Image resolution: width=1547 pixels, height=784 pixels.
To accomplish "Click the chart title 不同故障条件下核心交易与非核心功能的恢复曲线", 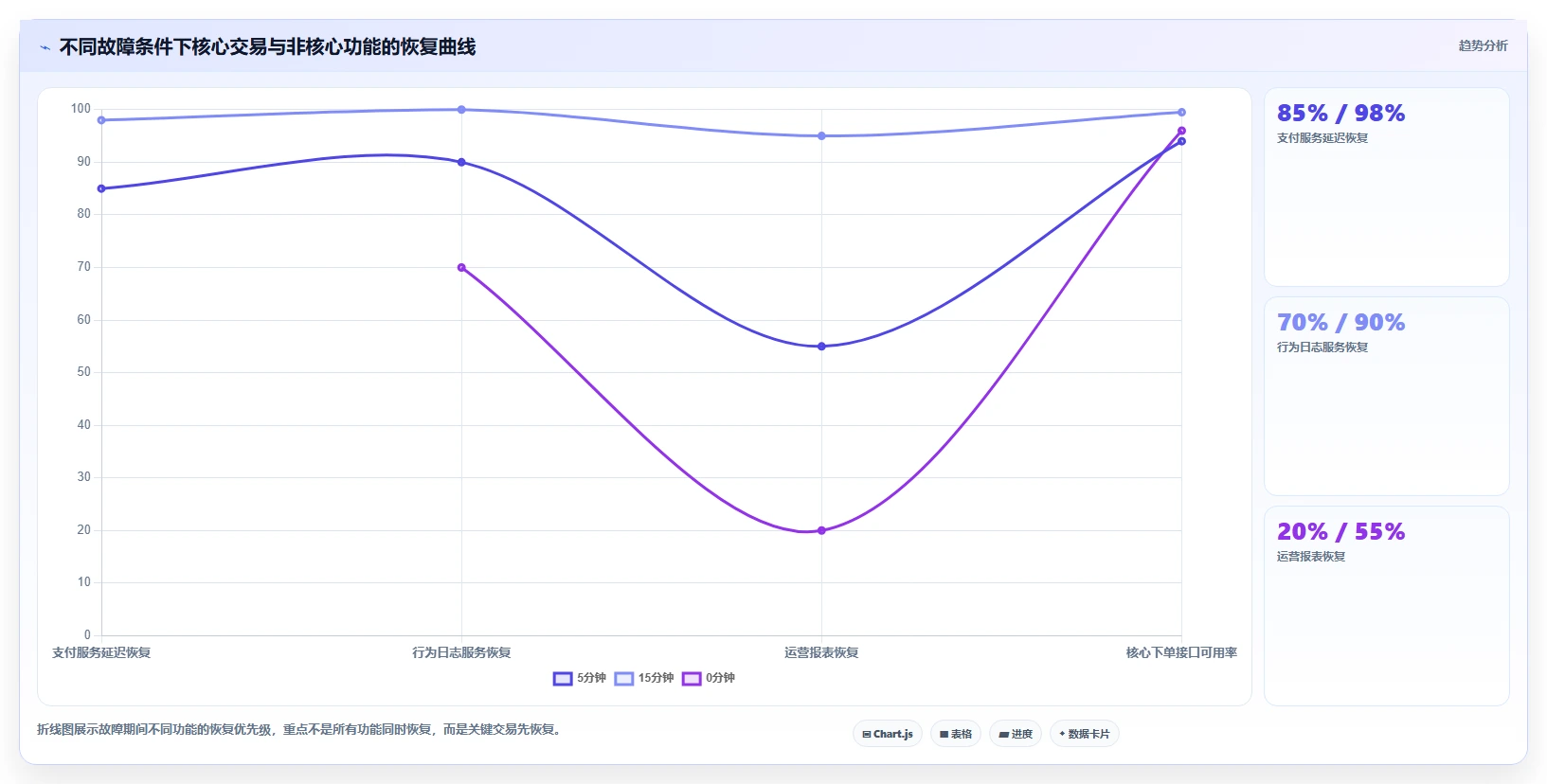I will (267, 46).
